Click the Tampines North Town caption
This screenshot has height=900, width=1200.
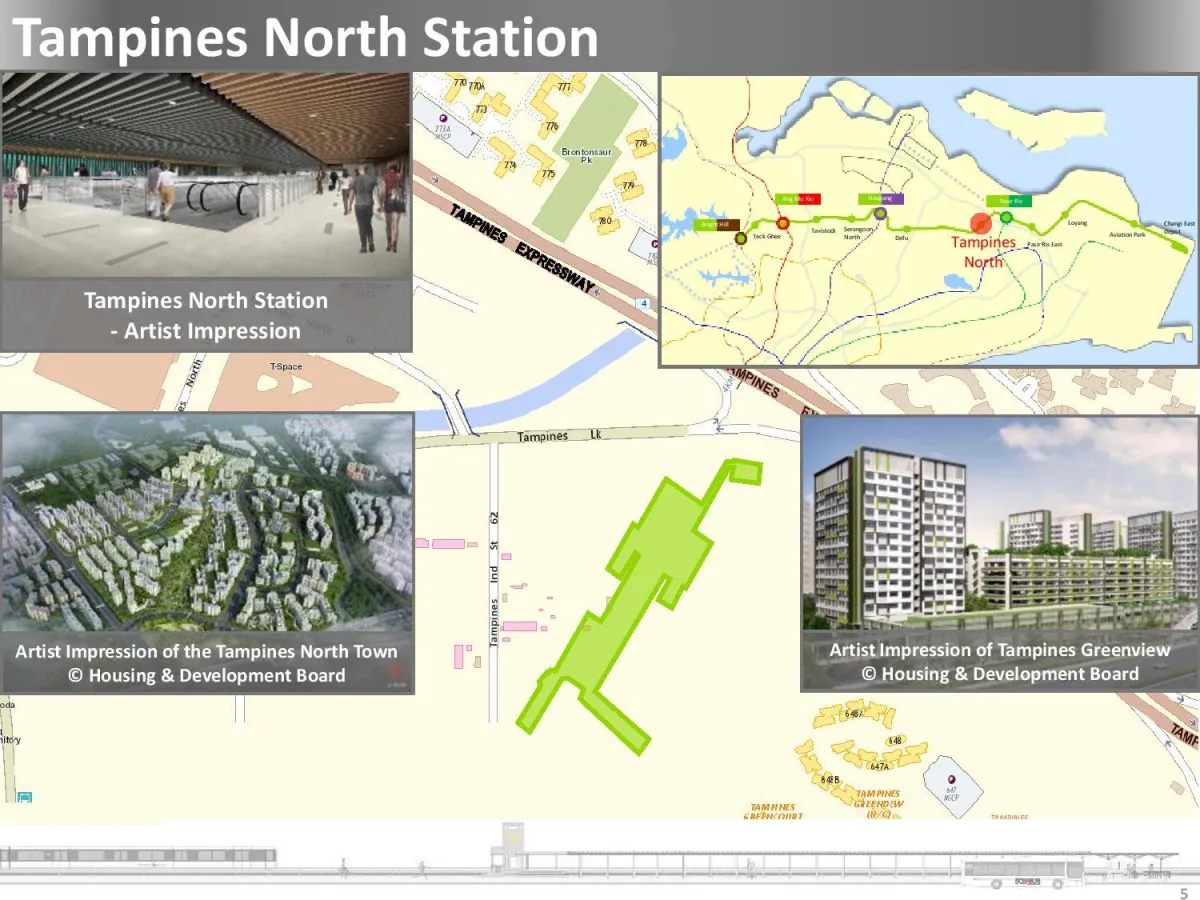click(206, 663)
